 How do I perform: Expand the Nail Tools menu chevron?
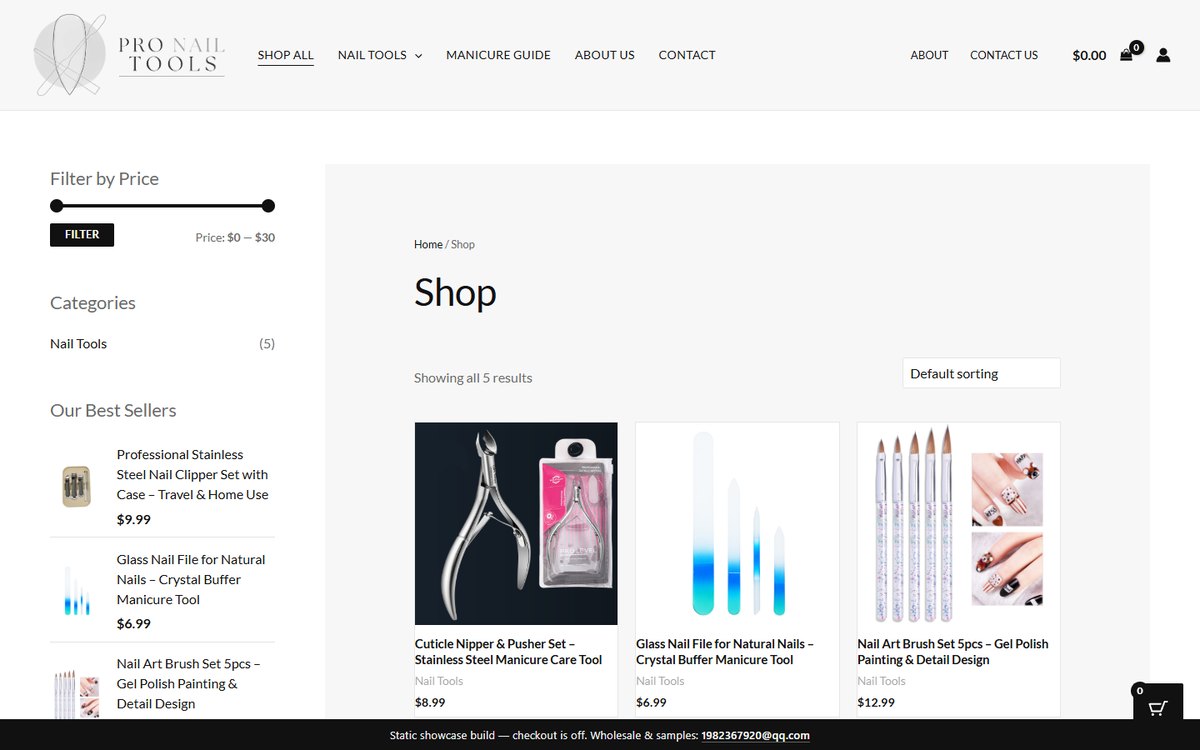point(418,56)
